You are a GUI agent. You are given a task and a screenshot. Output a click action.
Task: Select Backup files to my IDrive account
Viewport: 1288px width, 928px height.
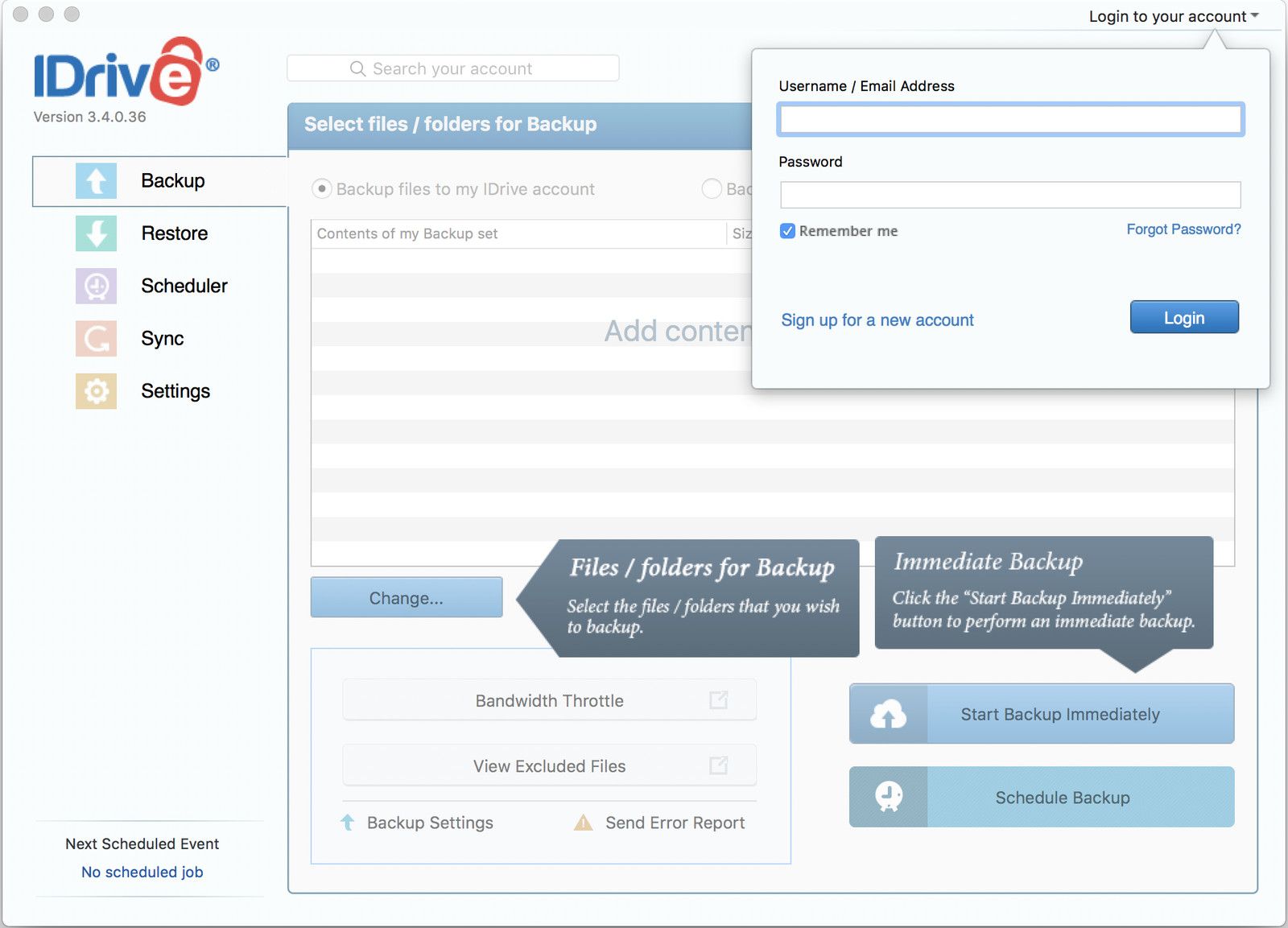(x=322, y=188)
